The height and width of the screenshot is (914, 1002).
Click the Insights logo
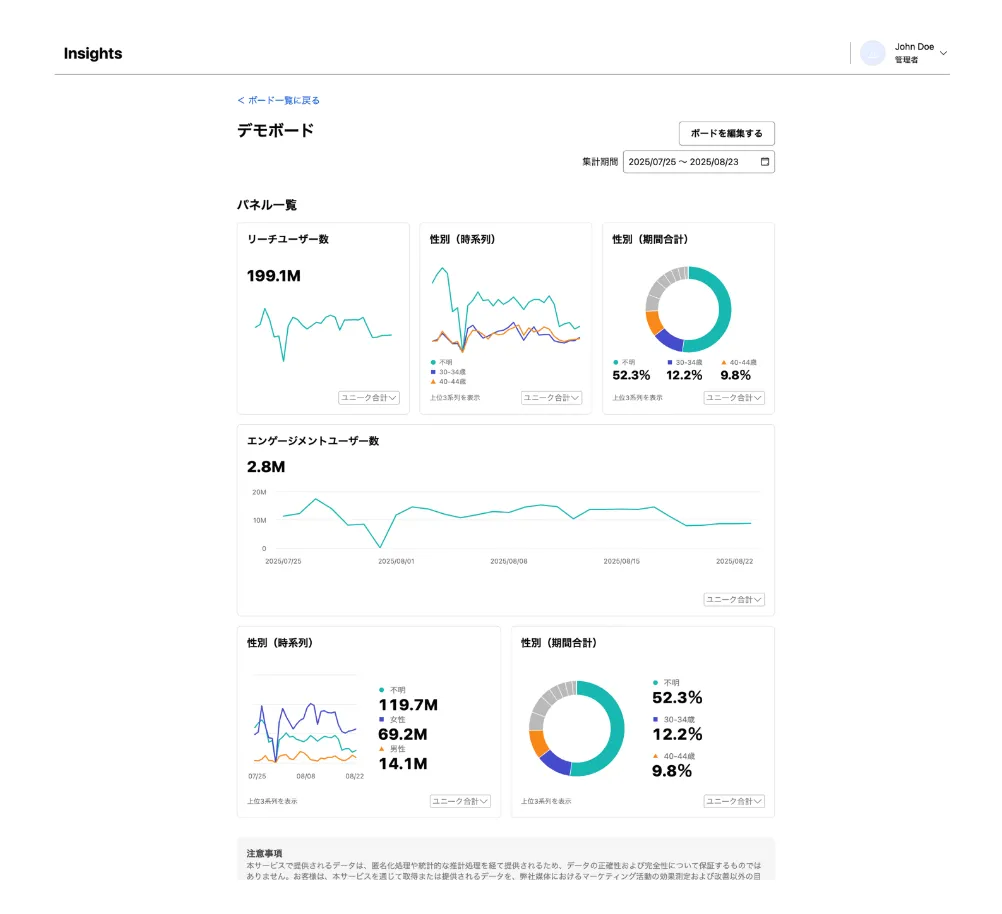(x=93, y=54)
